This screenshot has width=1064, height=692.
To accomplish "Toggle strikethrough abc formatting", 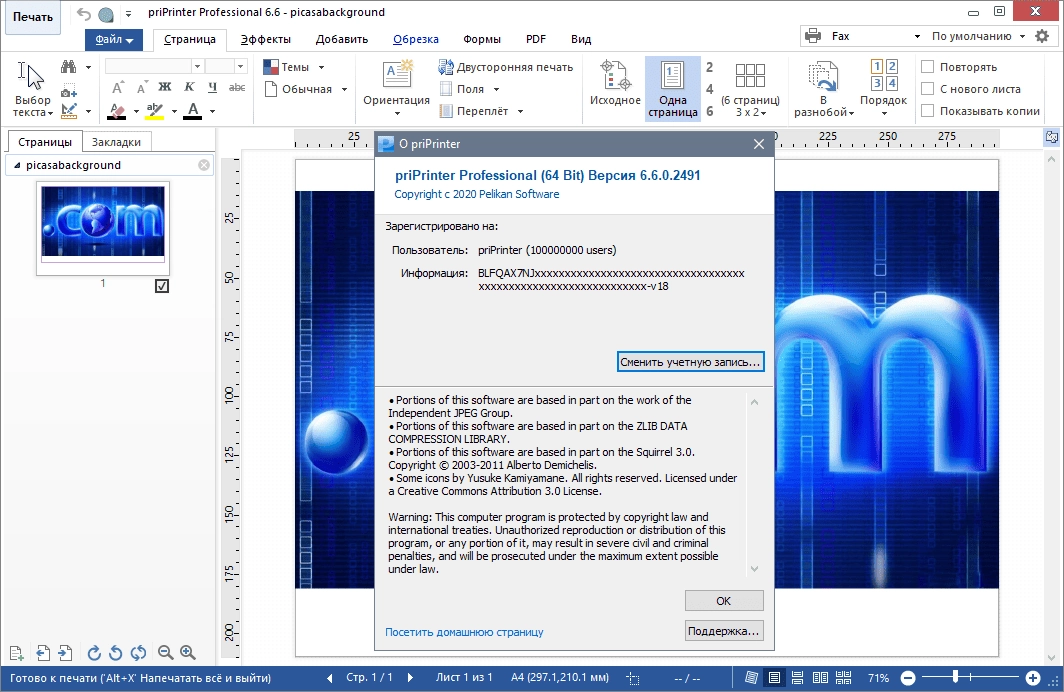I will coord(237,87).
